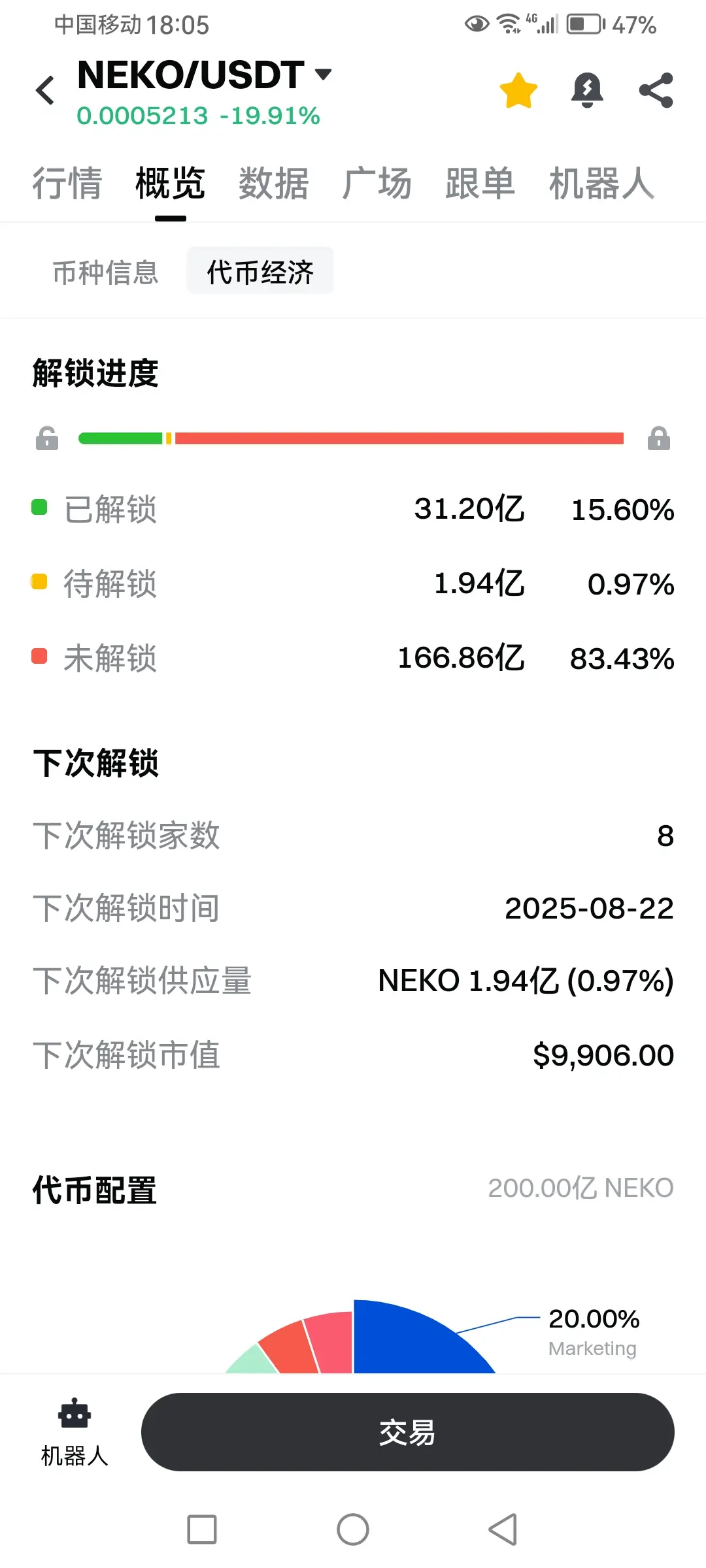706x1568 pixels.
Task: Open the 跟单 tab
Action: click(480, 184)
